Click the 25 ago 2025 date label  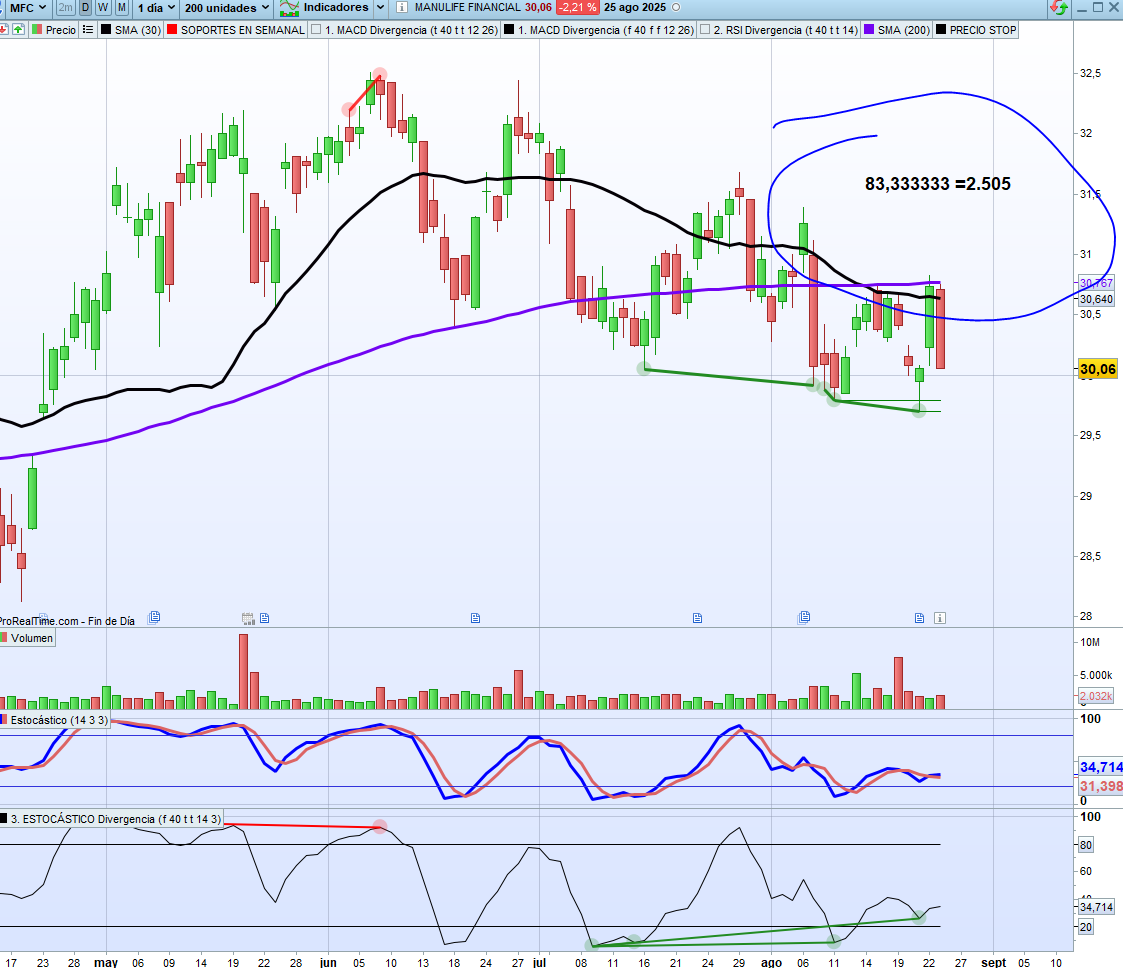(x=635, y=8)
